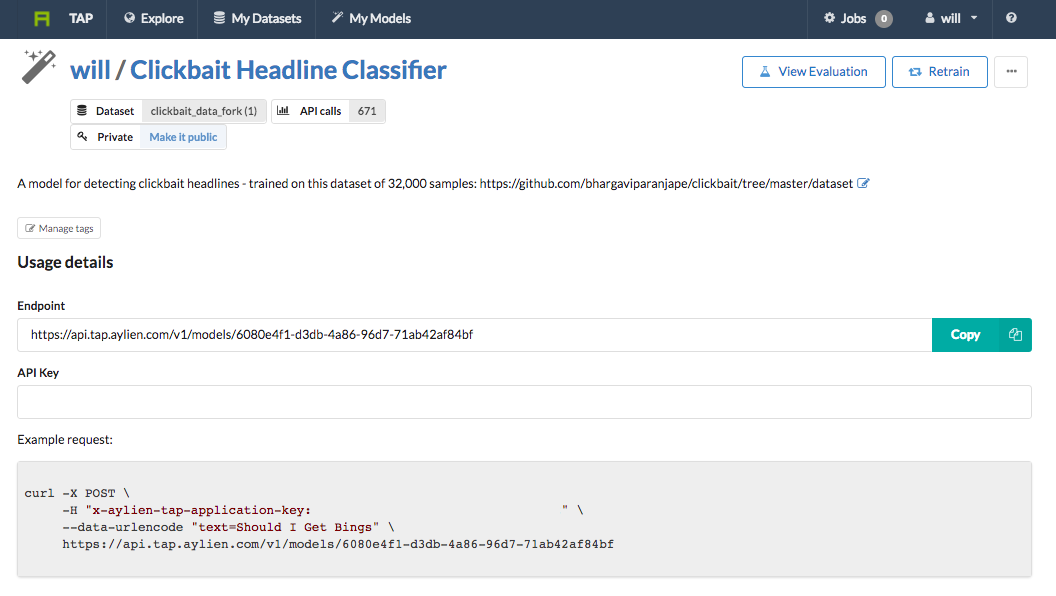Click the Explore globe icon
1056x596 pixels.
(129, 18)
